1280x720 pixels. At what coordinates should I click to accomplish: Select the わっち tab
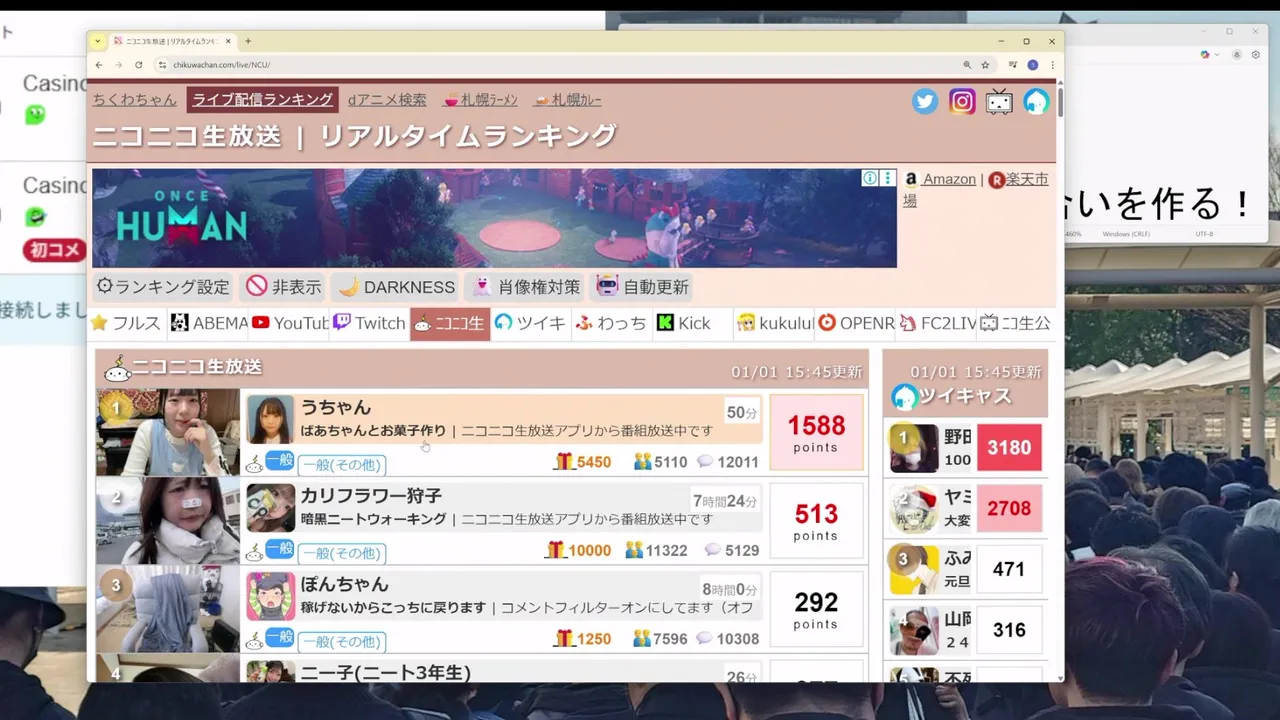coord(611,323)
